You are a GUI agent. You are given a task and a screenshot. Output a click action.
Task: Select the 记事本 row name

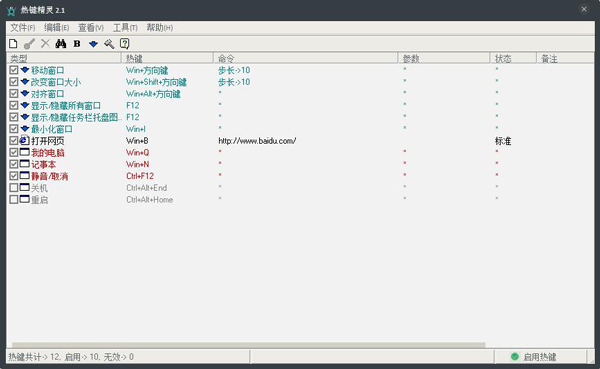tap(43, 165)
